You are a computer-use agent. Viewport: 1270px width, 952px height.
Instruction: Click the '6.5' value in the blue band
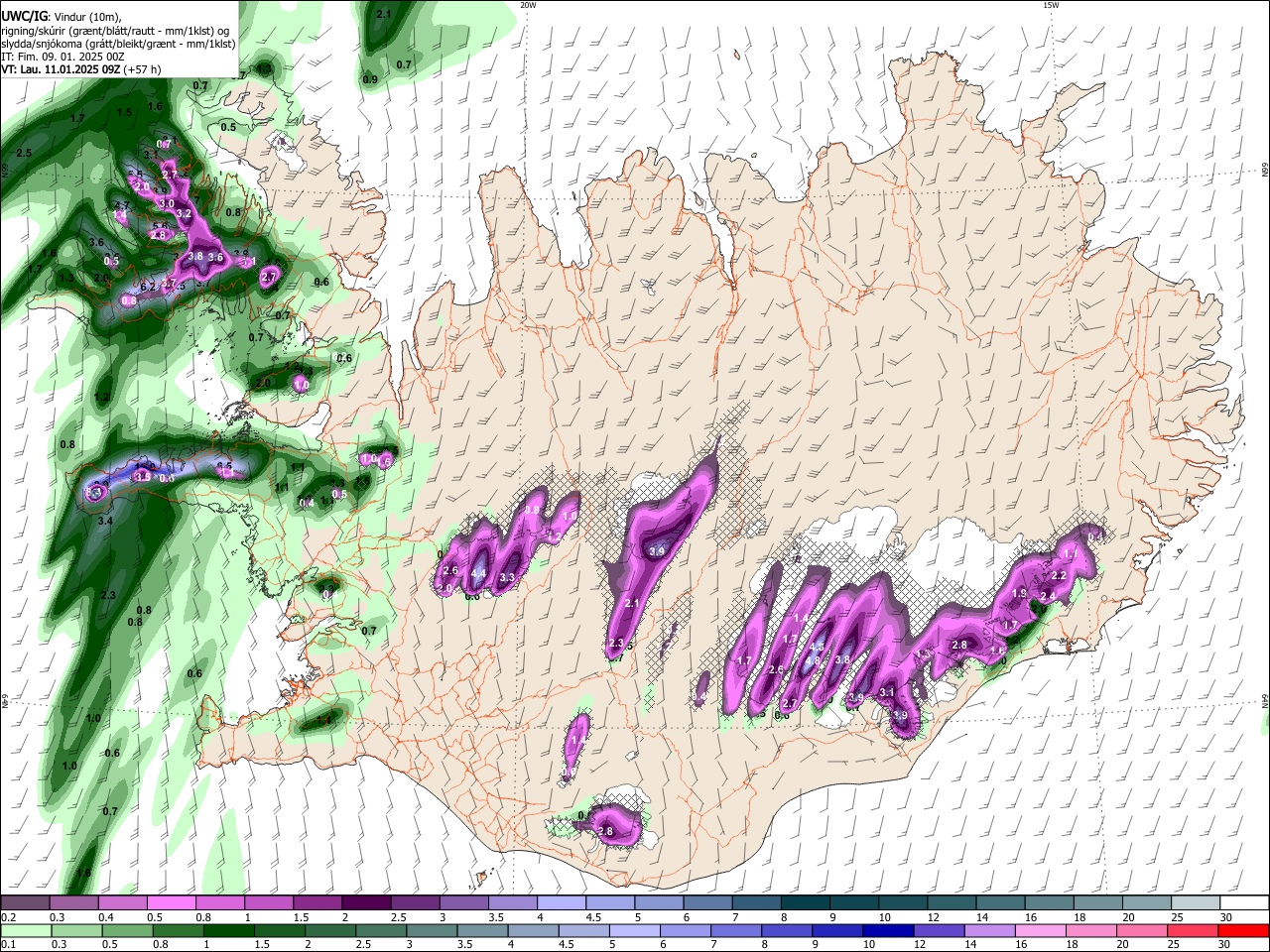[224, 466]
